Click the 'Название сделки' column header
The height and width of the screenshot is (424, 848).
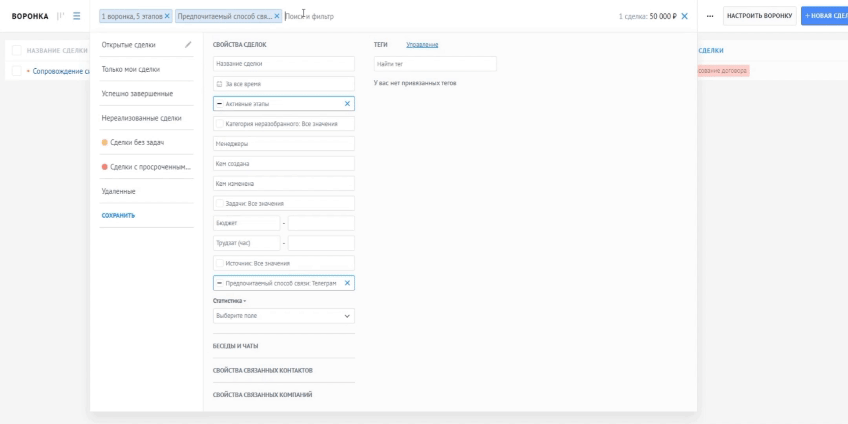pyautogui.click(x=57, y=50)
